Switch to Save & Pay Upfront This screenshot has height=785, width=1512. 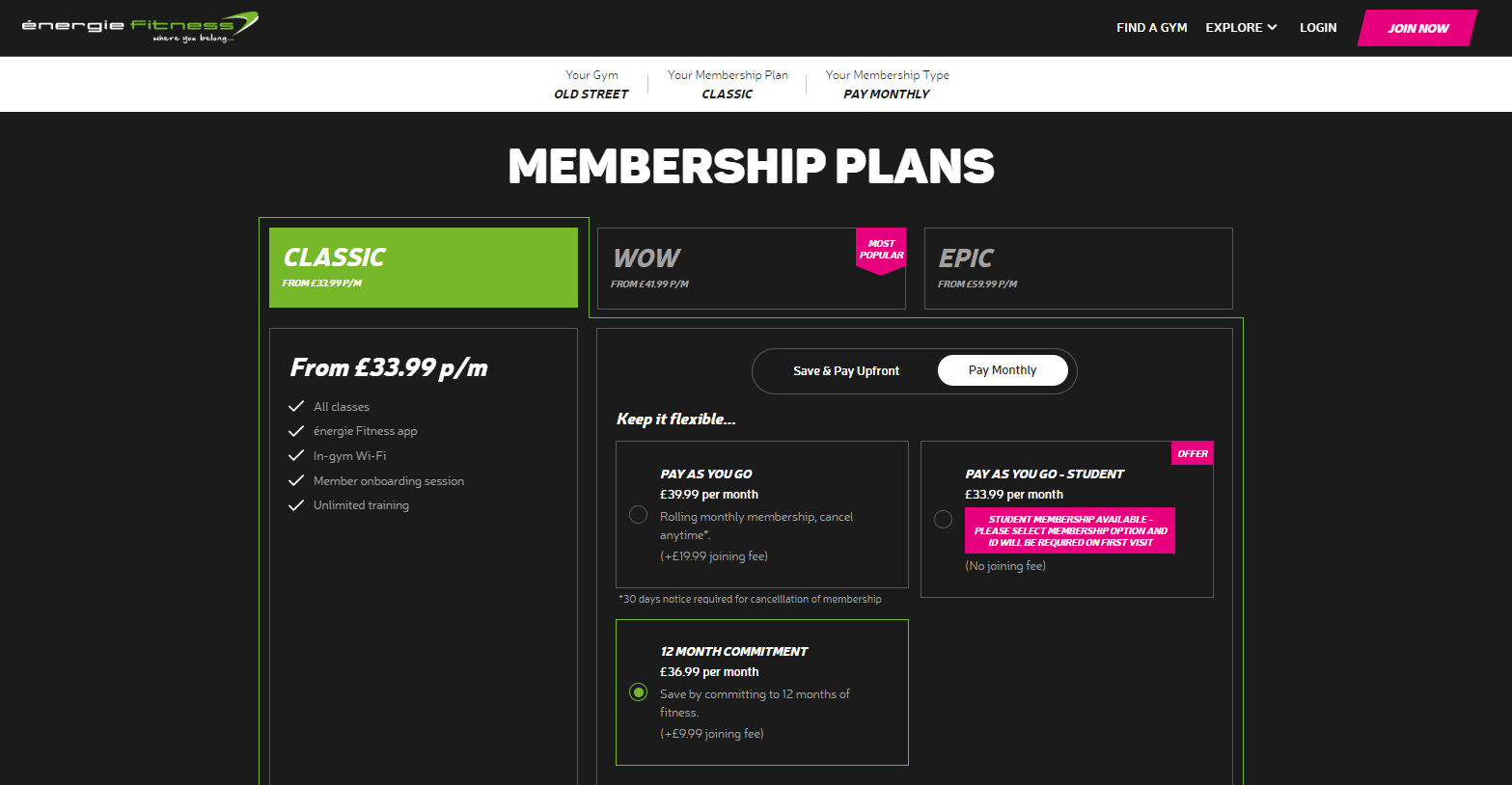(846, 370)
